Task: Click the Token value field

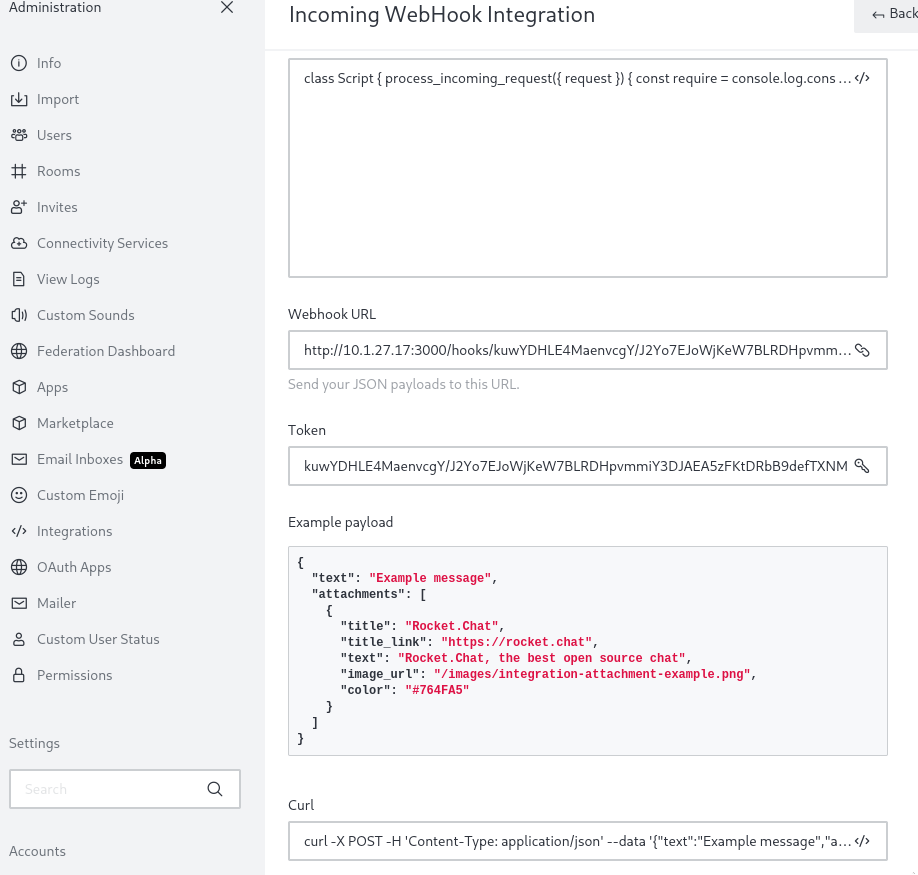Action: pyautogui.click(x=588, y=466)
